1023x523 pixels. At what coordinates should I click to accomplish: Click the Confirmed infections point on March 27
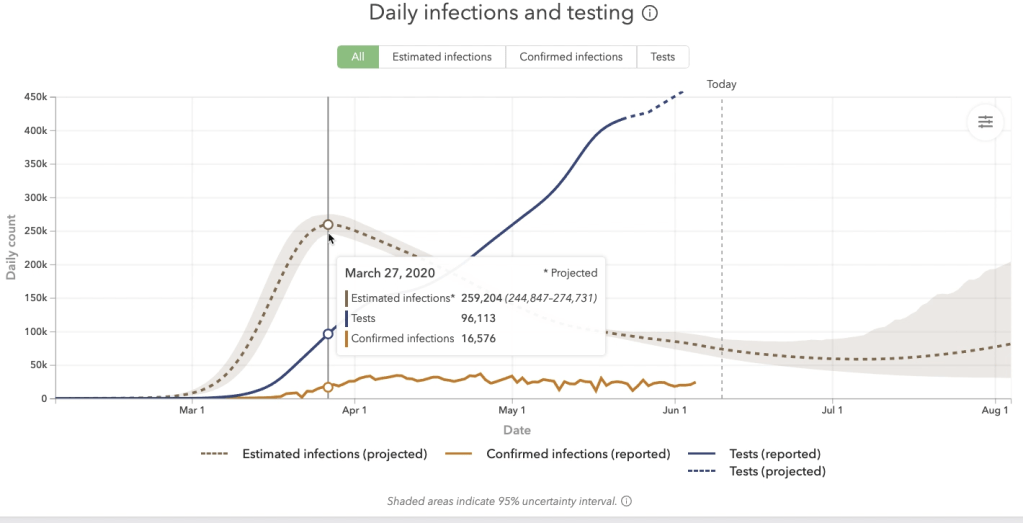328,387
